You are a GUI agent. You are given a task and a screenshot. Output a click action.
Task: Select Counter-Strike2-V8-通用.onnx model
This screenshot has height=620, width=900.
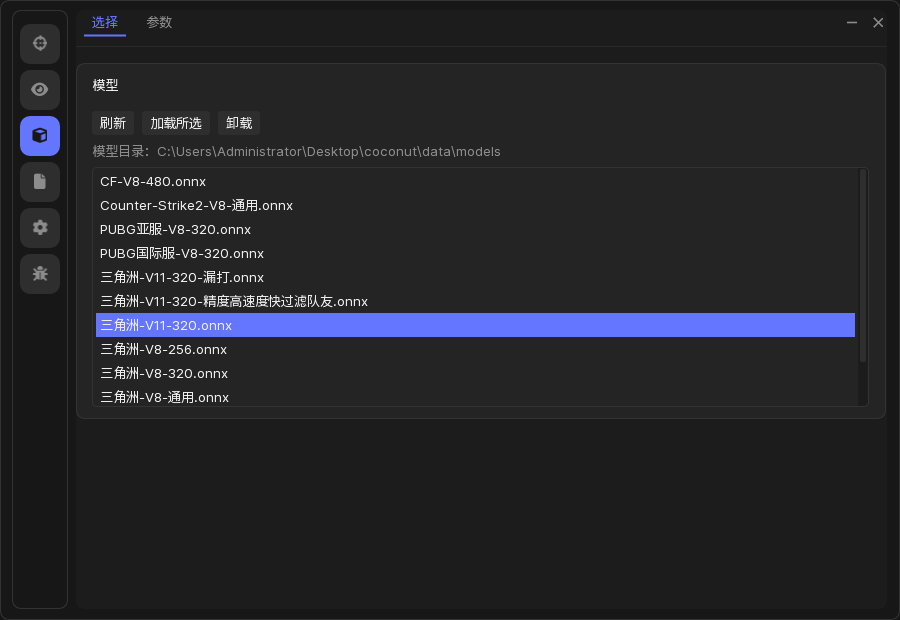pos(475,206)
